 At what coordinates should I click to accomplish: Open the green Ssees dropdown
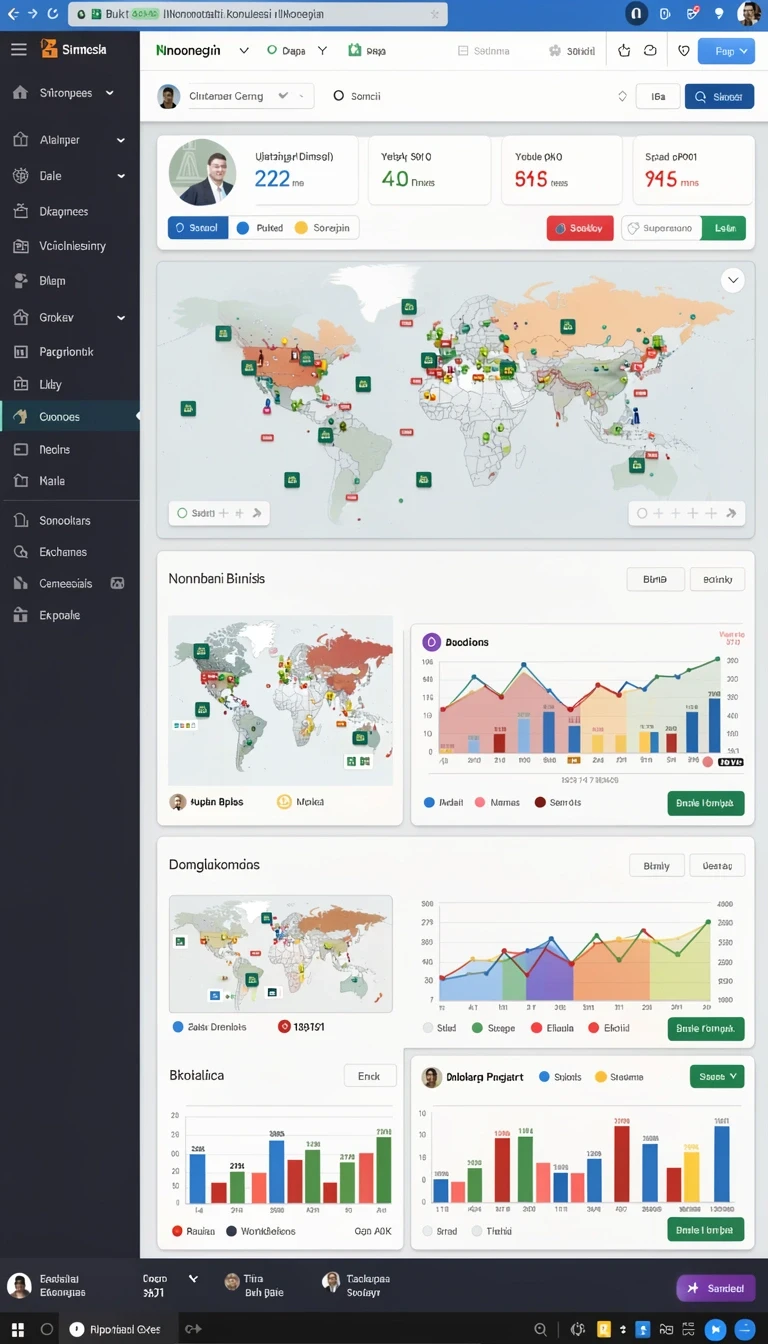pyautogui.click(x=717, y=1077)
